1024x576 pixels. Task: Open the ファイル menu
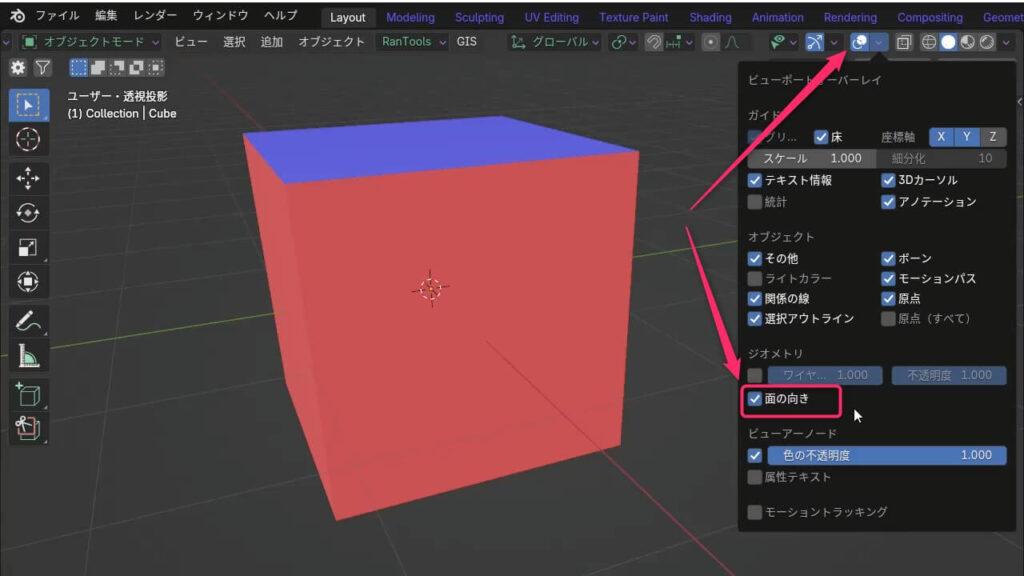point(57,16)
